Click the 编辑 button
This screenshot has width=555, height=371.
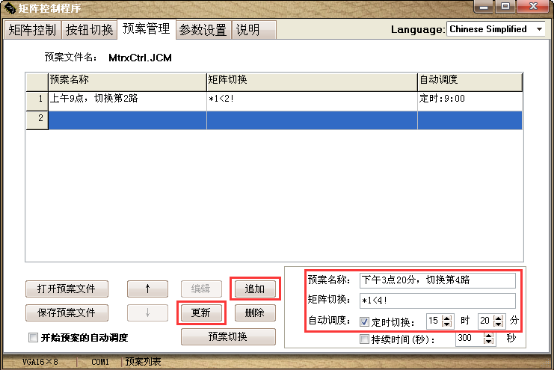[201, 289]
